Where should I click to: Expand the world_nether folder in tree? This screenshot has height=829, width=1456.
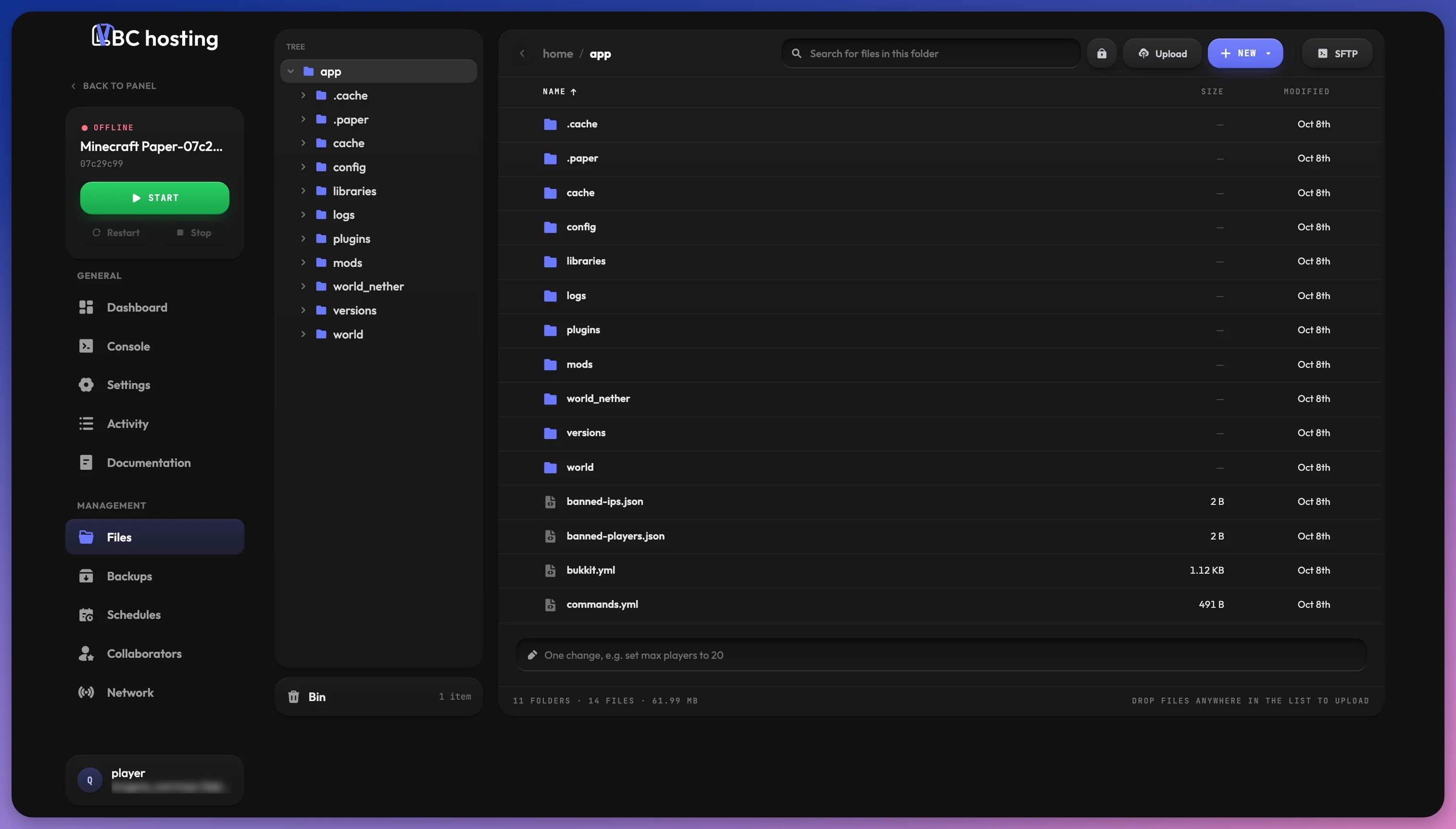click(x=303, y=287)
